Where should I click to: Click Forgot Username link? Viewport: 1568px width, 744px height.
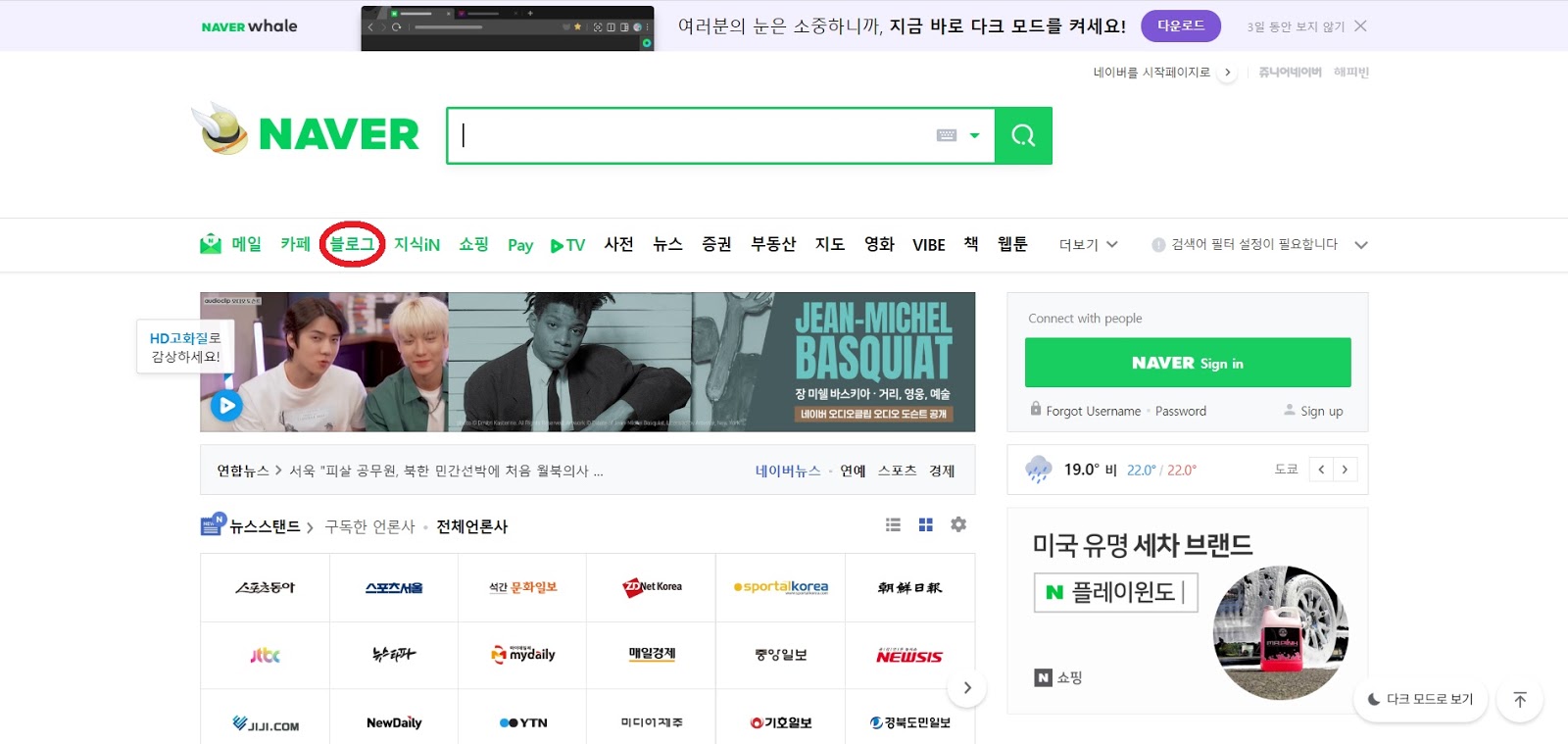[x=1093, y=411]
